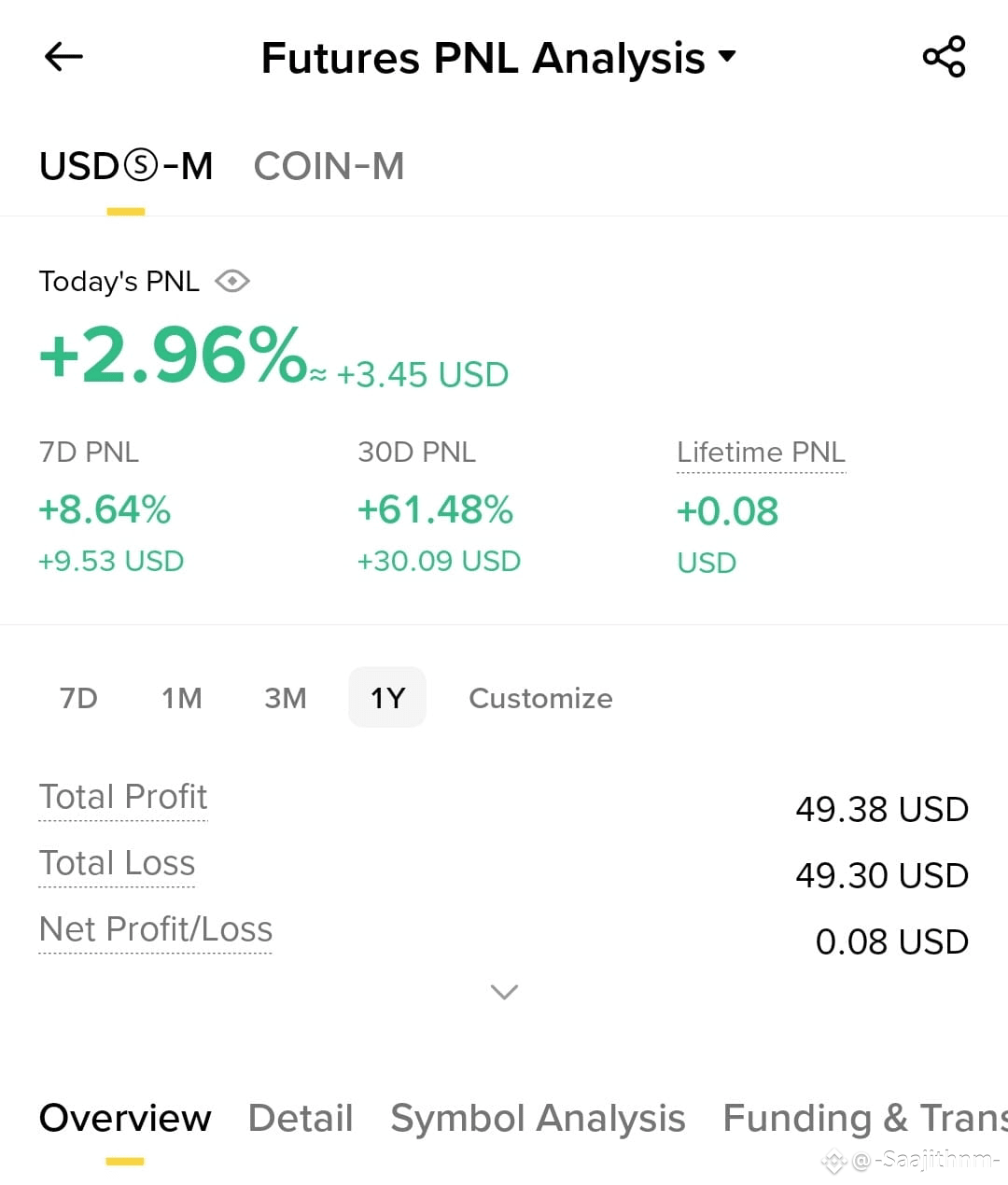The image size is (1008, 1185).
Task: Tap Lifetime PNL label for info
Action: 761,453
